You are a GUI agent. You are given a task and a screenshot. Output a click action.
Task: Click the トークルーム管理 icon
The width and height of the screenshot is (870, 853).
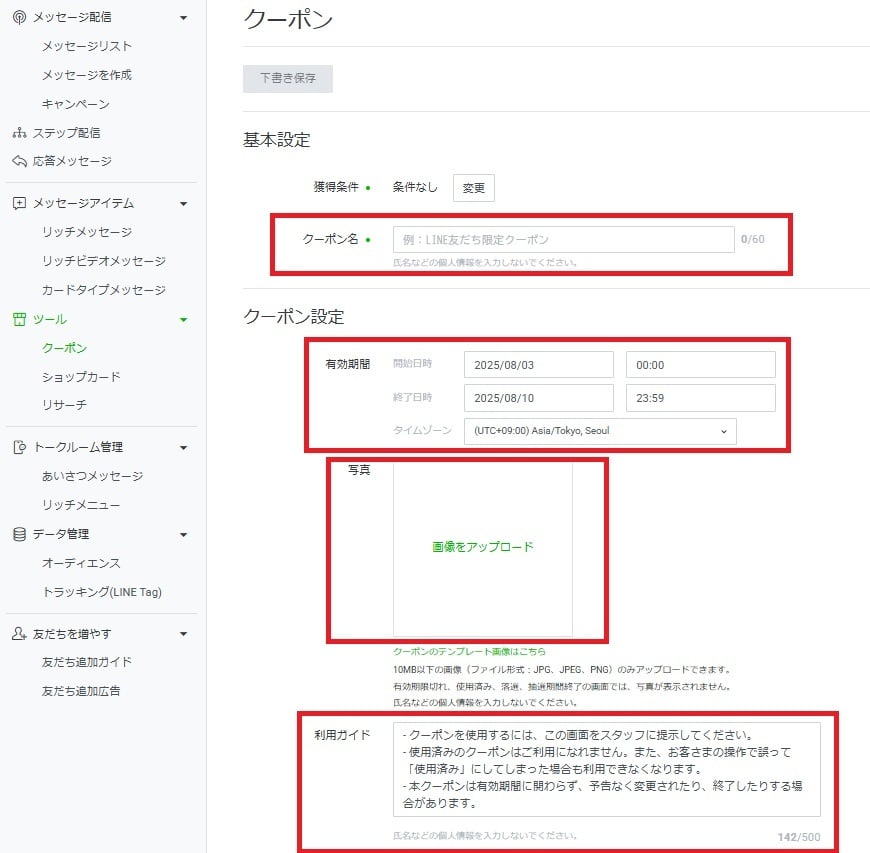(x=19, y=447)
